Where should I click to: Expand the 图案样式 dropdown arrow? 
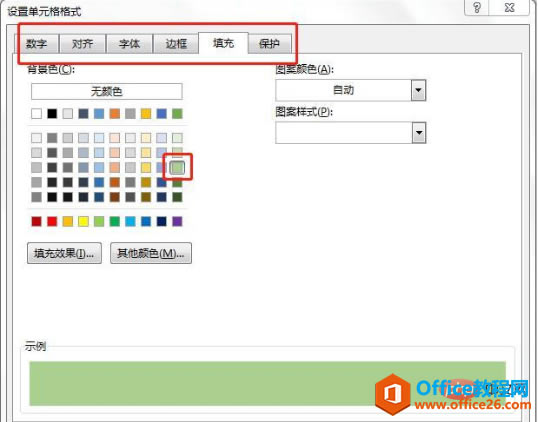[419, 132]
